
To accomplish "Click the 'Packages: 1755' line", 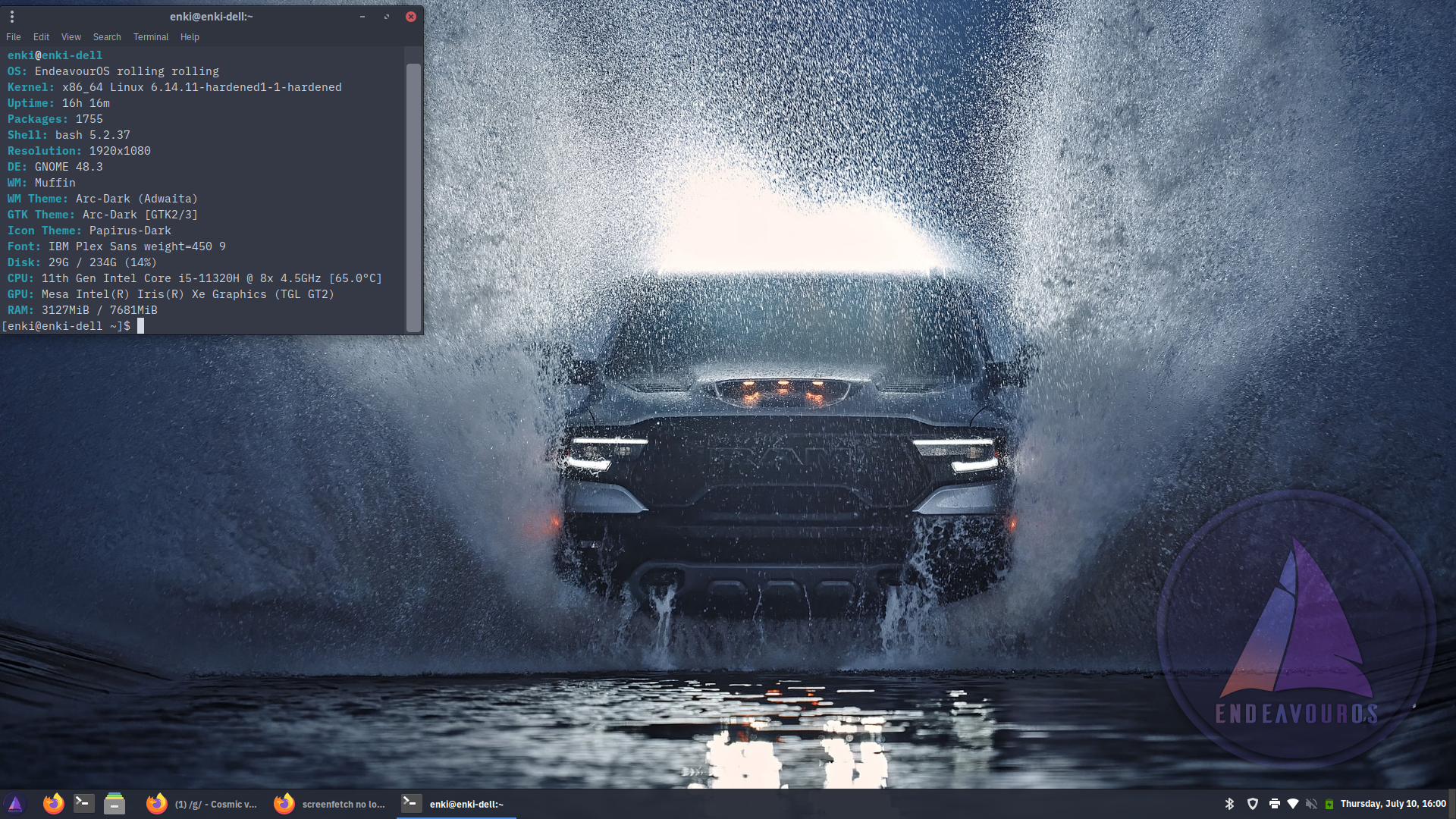I will pyautogui.click(x=55, y=119).
